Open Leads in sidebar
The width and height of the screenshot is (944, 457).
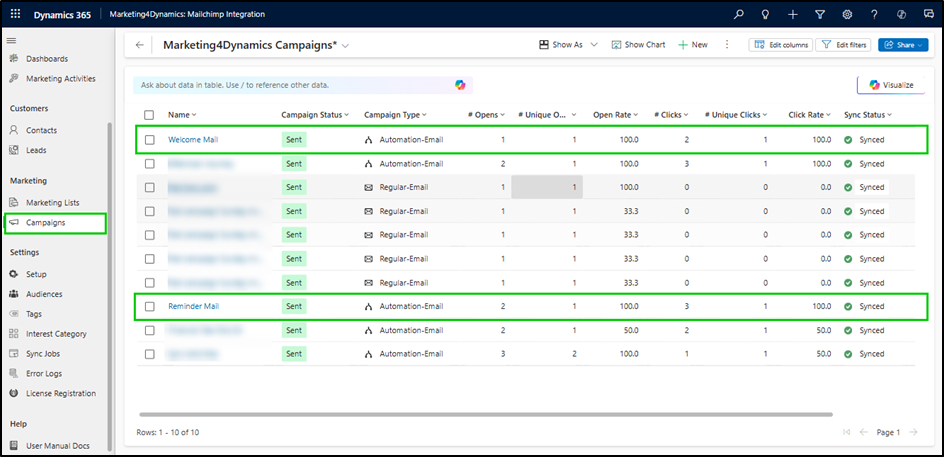36,150
